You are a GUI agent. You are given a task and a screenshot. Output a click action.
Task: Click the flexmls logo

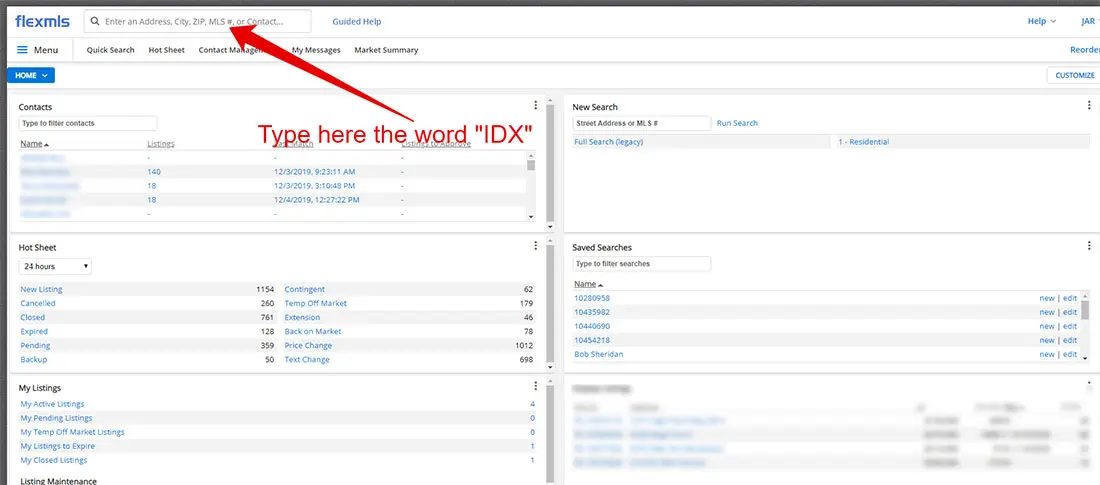pos(41,21)
